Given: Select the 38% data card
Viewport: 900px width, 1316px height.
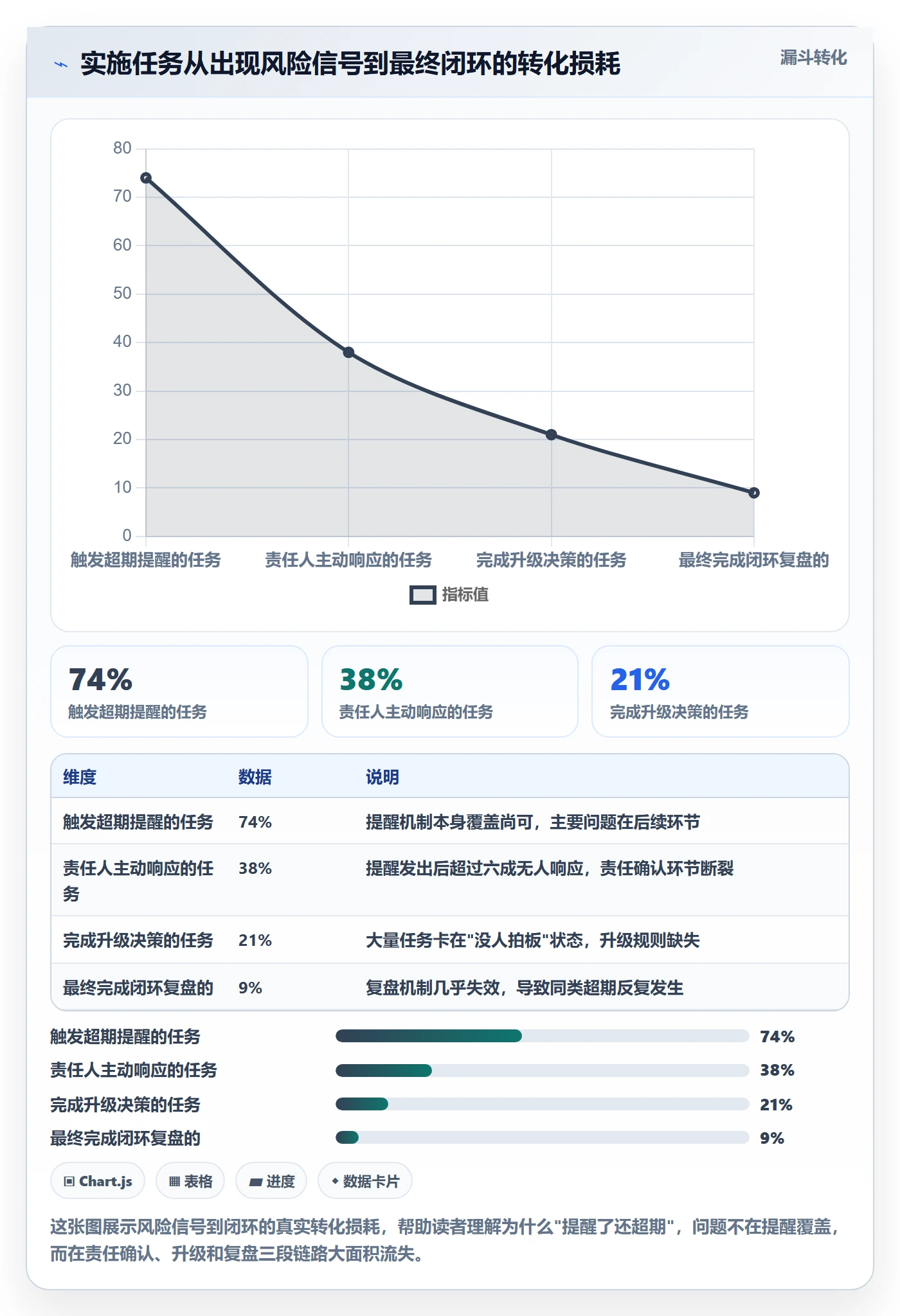Looking at the screenshot, I should [x=450, y=691].
